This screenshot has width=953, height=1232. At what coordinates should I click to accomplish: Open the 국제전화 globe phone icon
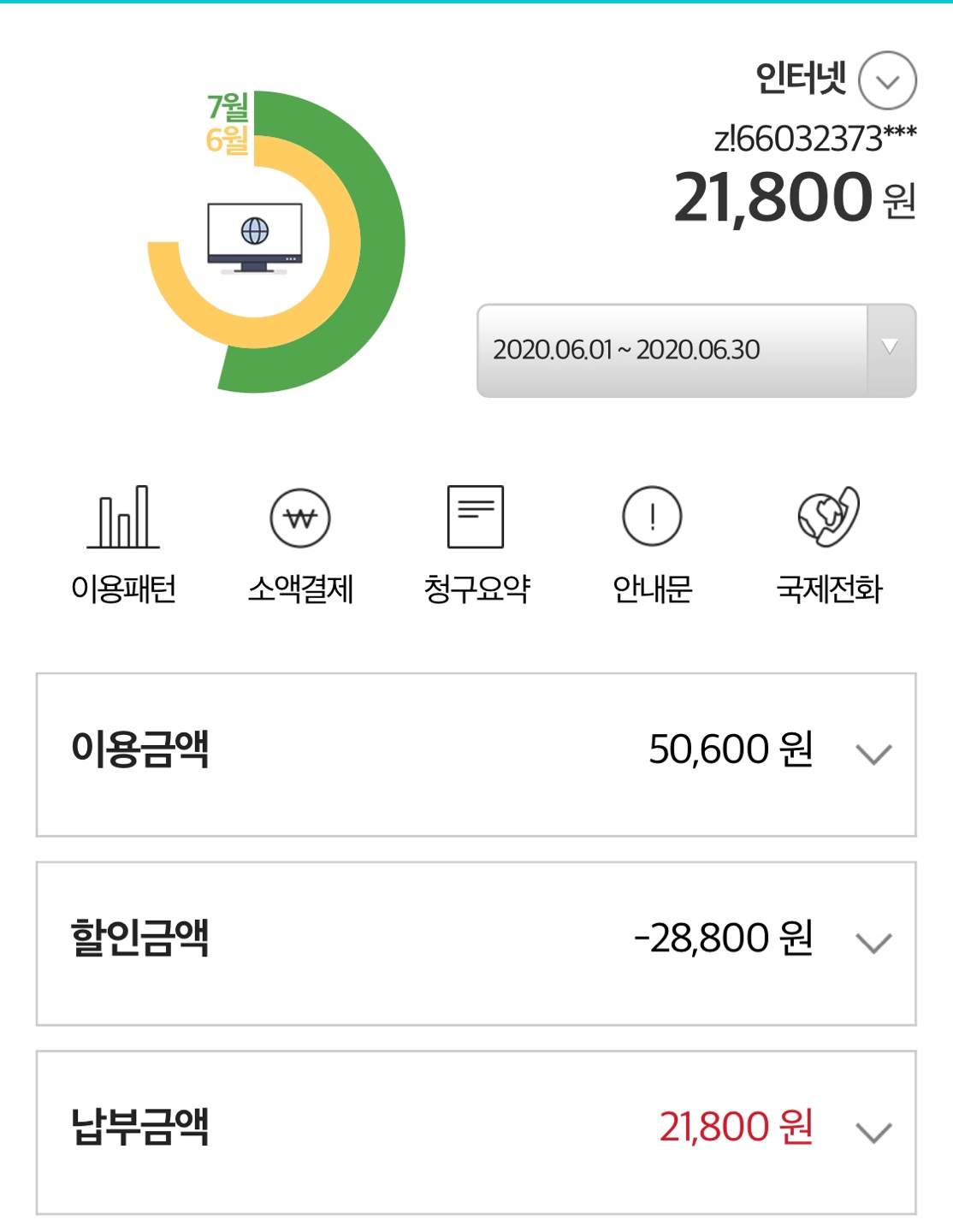click(x=828, y=517)
